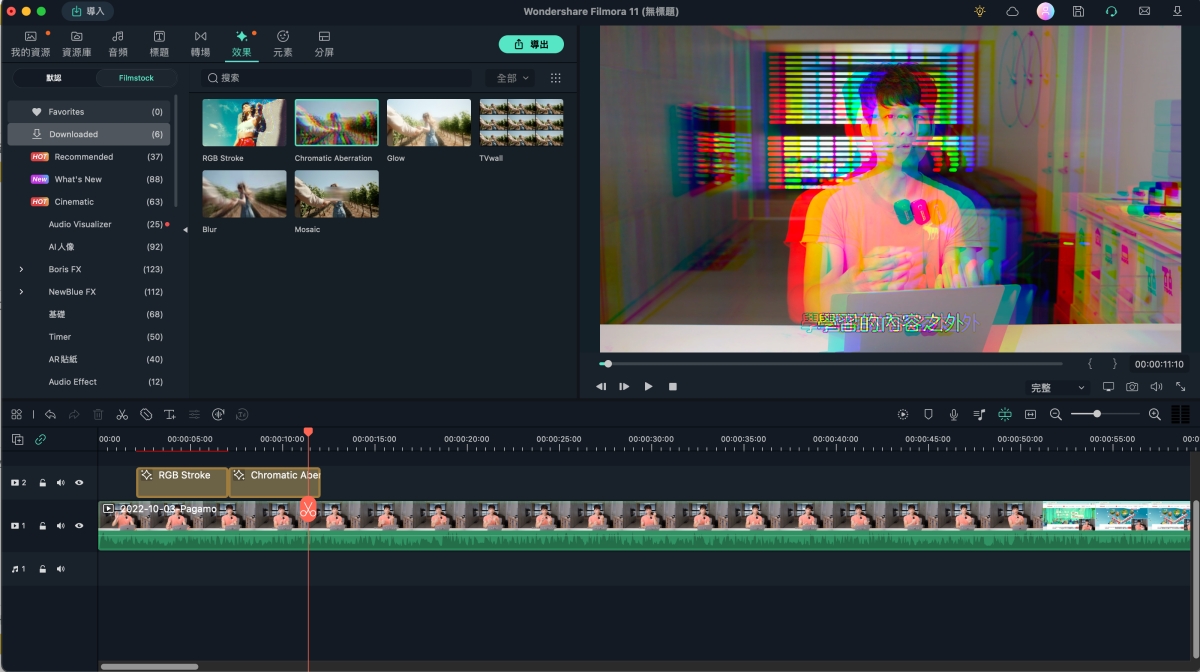Open the 標題 titles tab
Viewport: 1200px width, 672px height.
(x=159, y=43)
